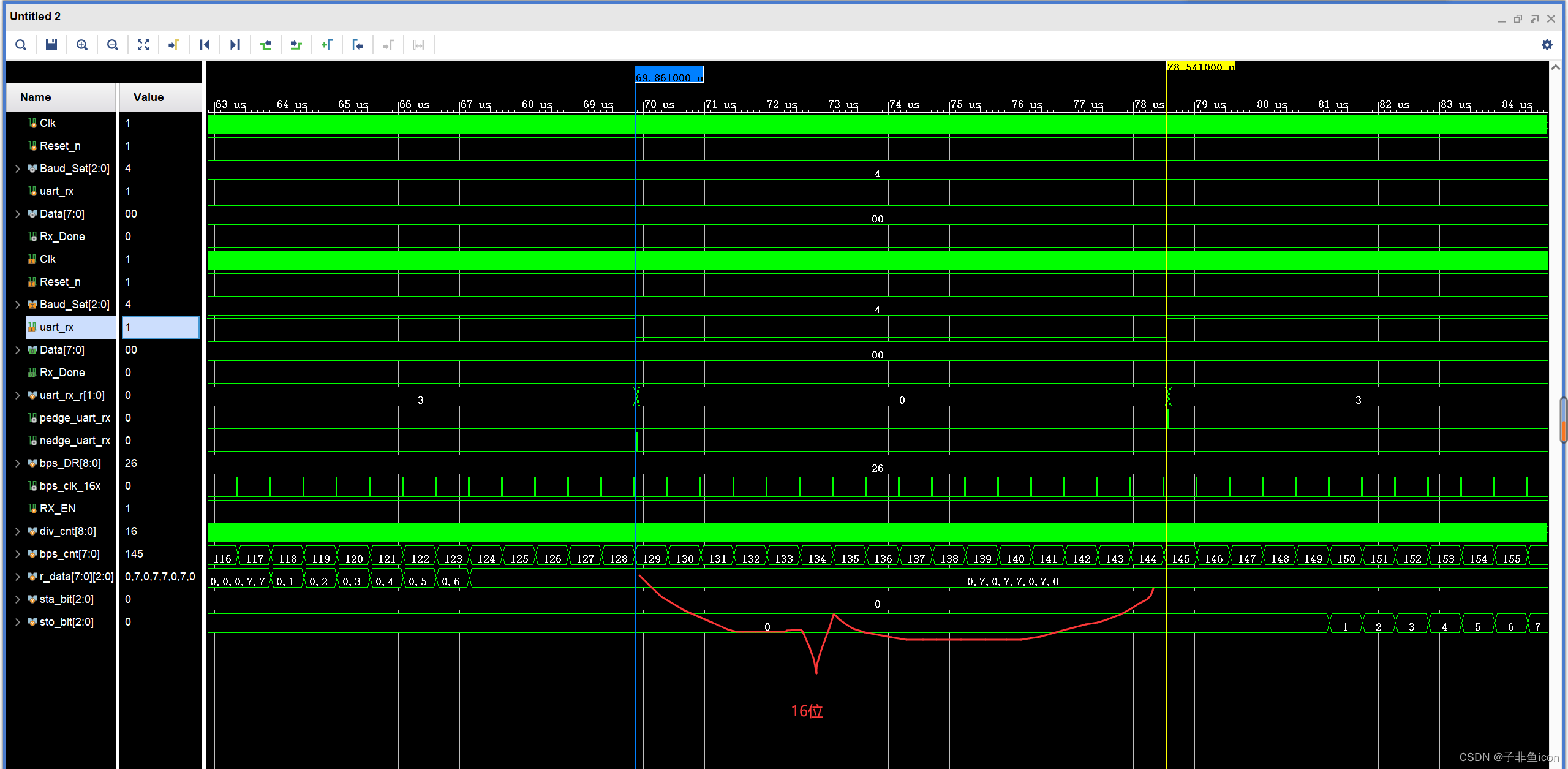Expand the bps_cnt[7:0] bus
The width and height of the screenshot is (1568, 769).
pyautogui.click(x=18, y=554)
